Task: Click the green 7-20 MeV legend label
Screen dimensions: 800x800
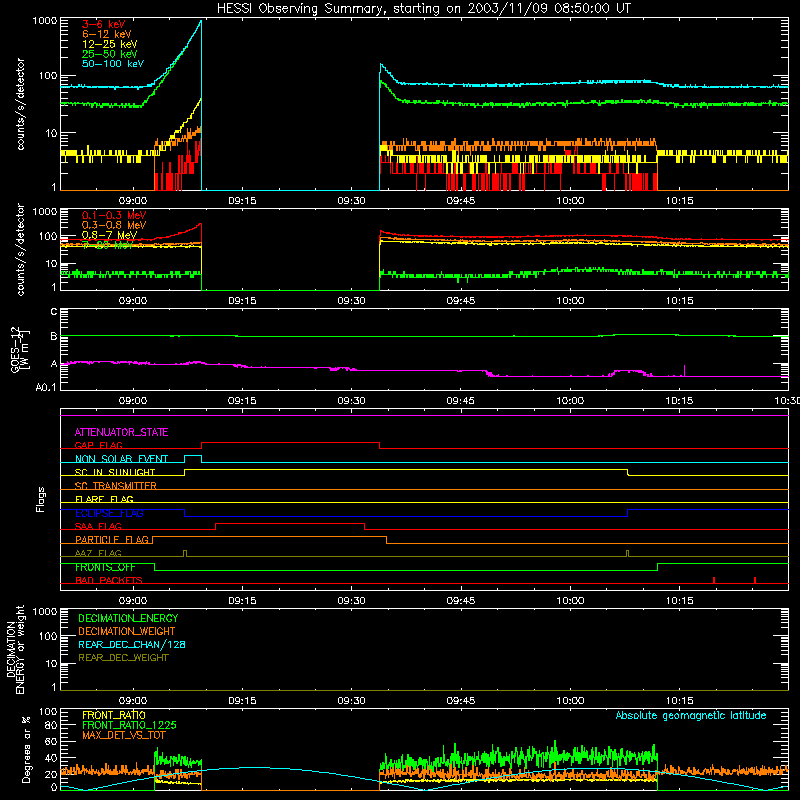Action: pyautogui.click(x=108, y=245)
